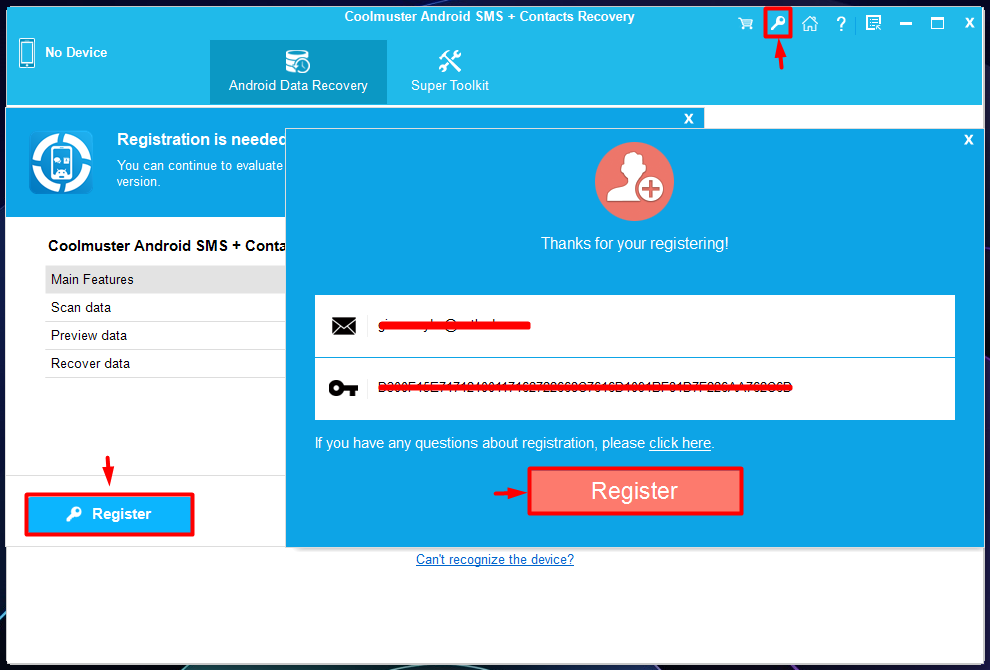This screenshot has height=670, width=990.
Task: Select the Scan data feature row
Action: pyautogui.click(x=165, y=308)
